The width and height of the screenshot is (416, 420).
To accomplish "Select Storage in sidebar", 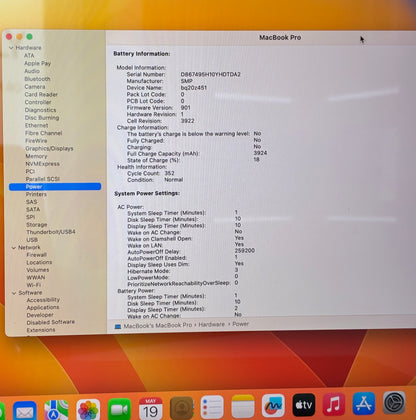I will pos(37,225).
